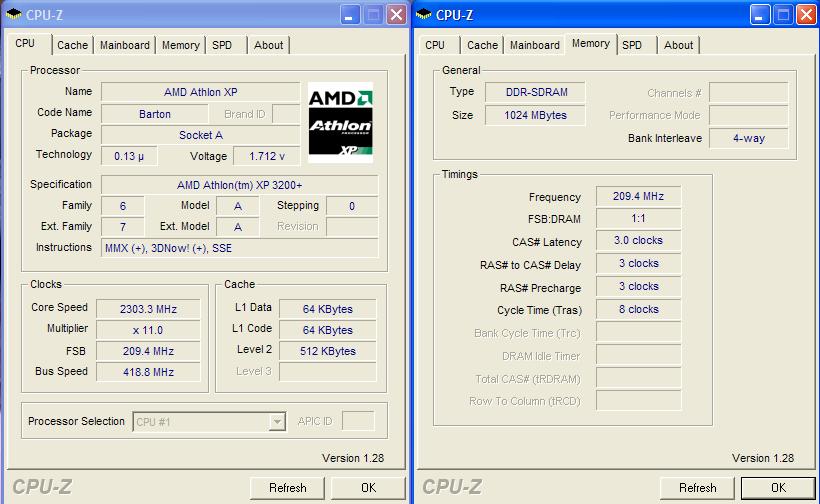820x504 pixels.
Task: Click the L1 Code value 64 KBytes
Action: pyautogui.click(x=328, y=330)
